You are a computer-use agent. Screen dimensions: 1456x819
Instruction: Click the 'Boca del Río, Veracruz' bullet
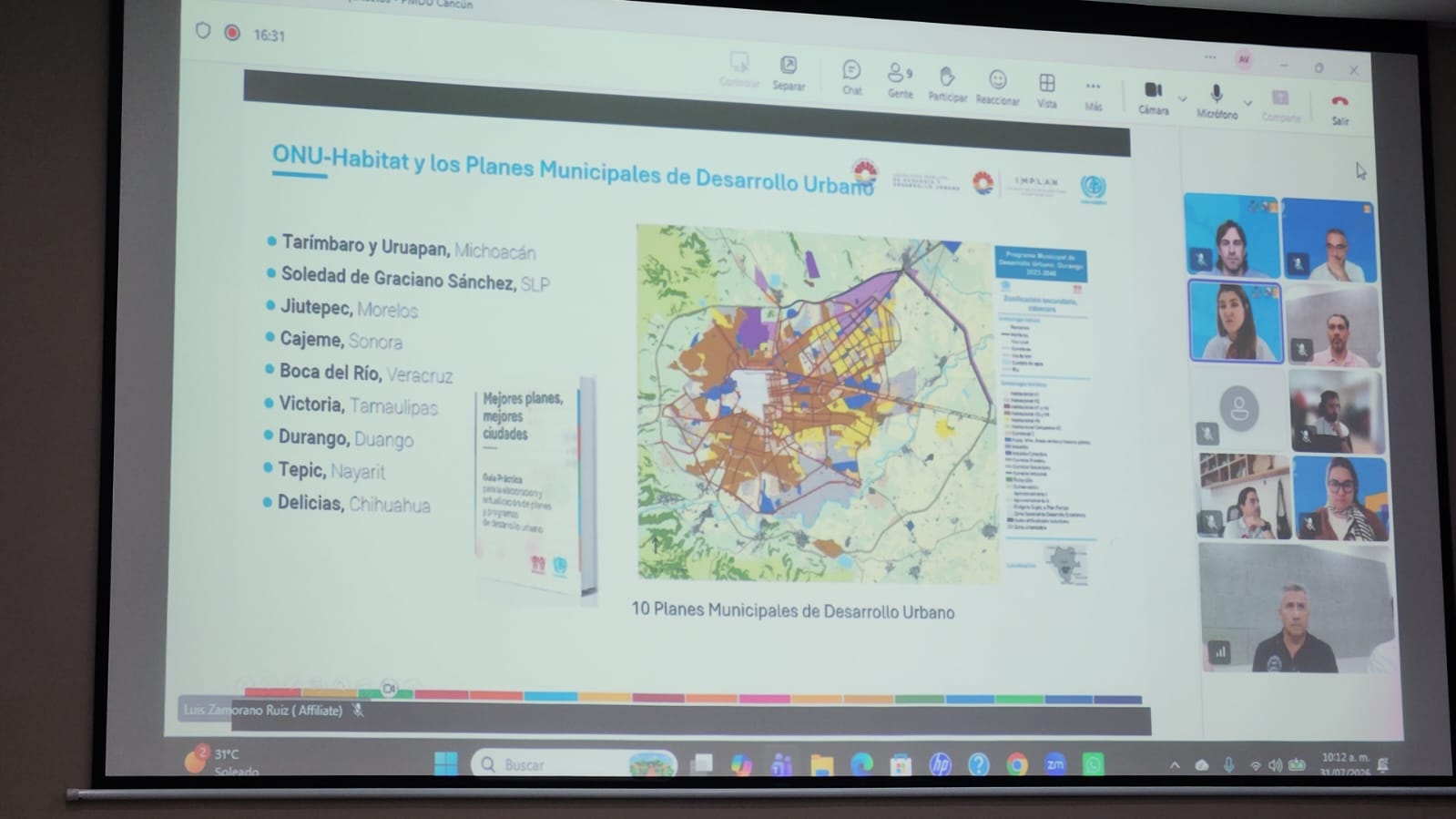[x=359, y=373]
